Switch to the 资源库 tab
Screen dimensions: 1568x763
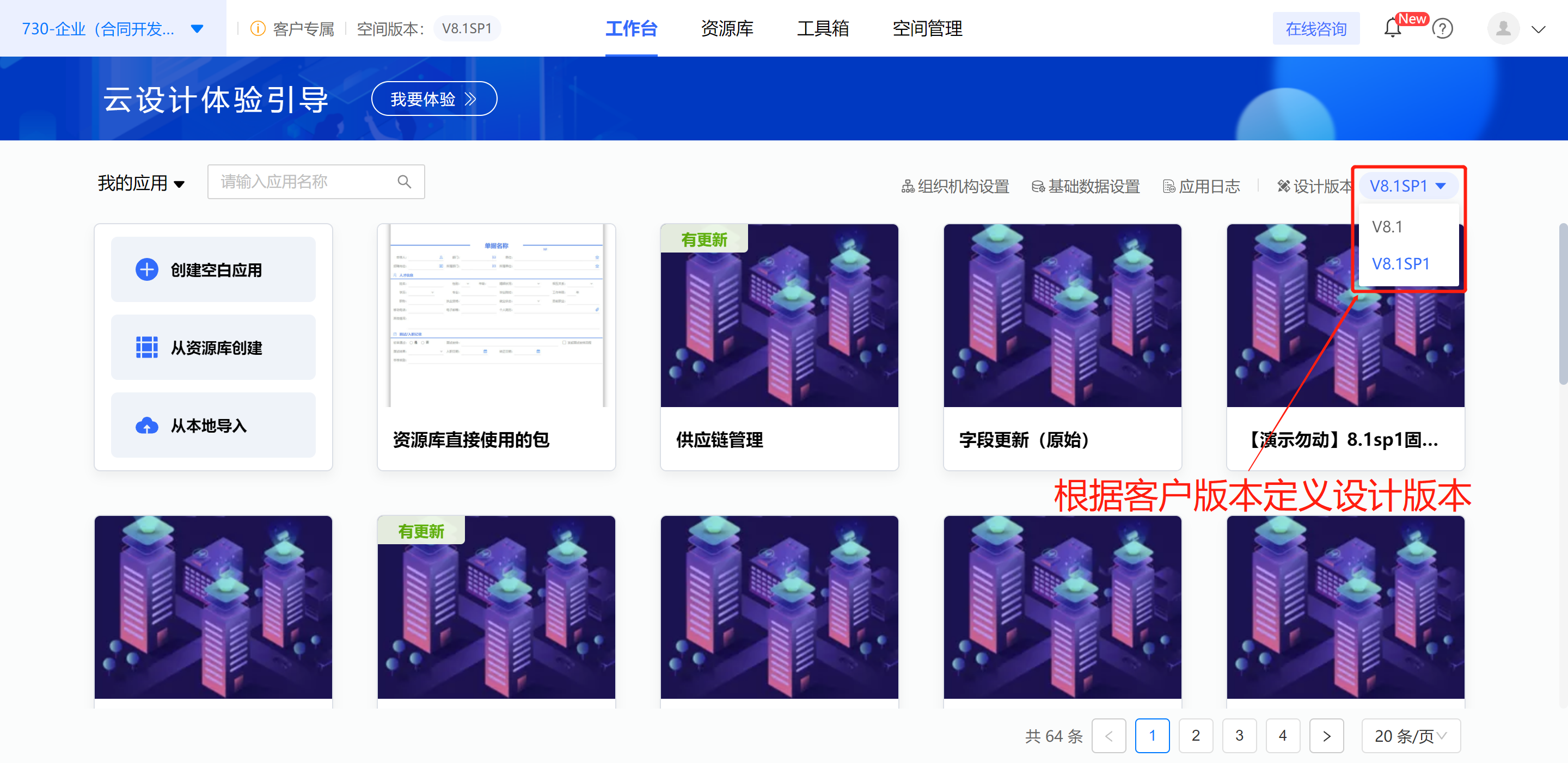(726, 29)
